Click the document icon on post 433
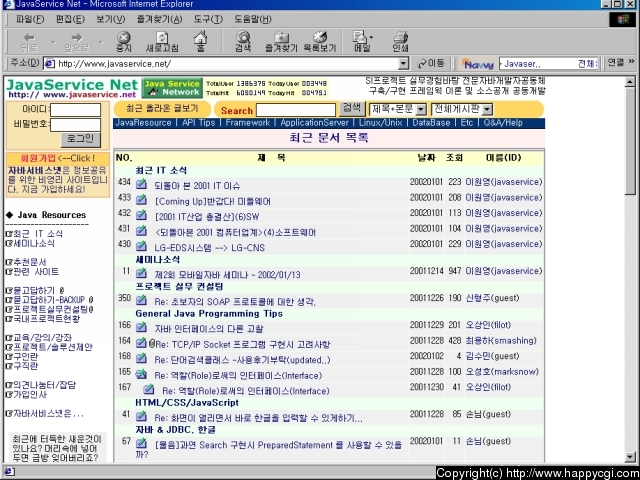Screen dimensions: 640x480 click(141, 199)
